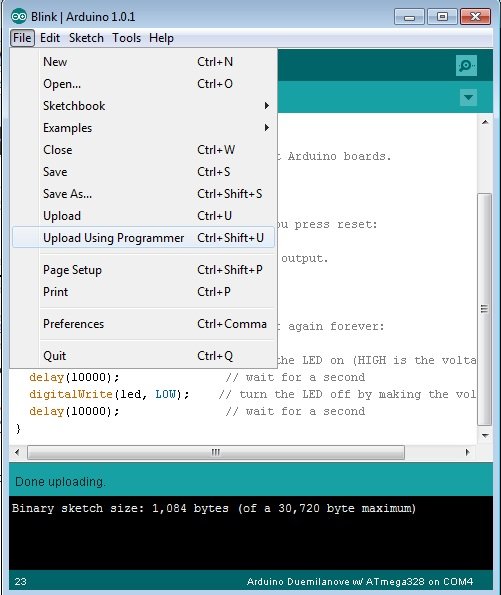501x595 pixels.
Task: Open Page Setup from the menu
Action: coord(143,270)
